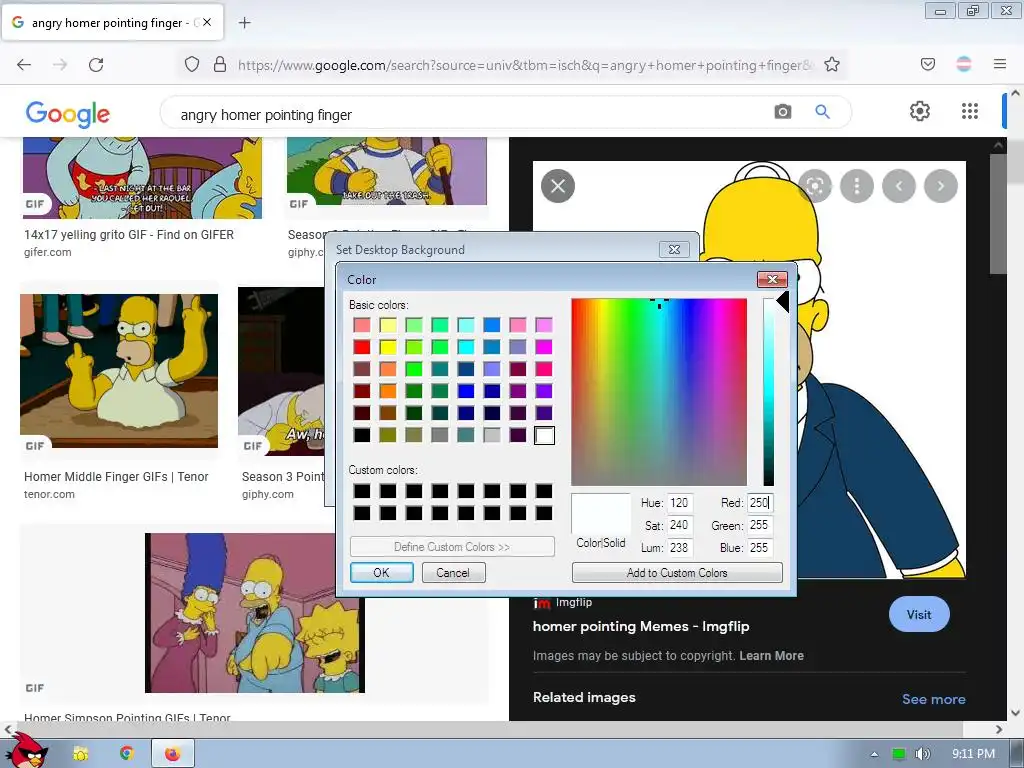Go to next image in preview
Viewport: 1024px width, 768px height.
point(940,186)
